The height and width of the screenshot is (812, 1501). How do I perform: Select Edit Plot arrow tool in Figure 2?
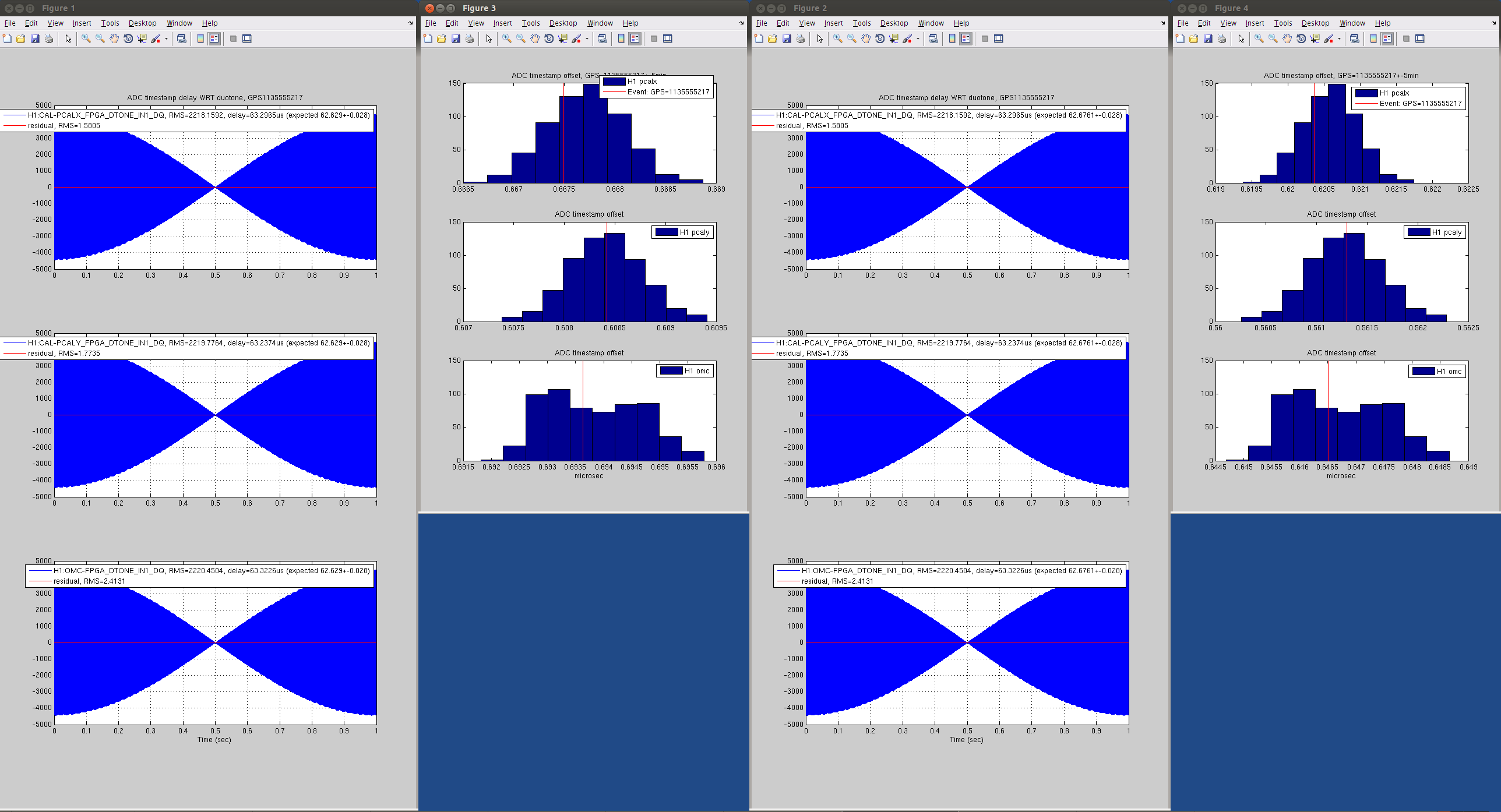click(x=820, y=38)
